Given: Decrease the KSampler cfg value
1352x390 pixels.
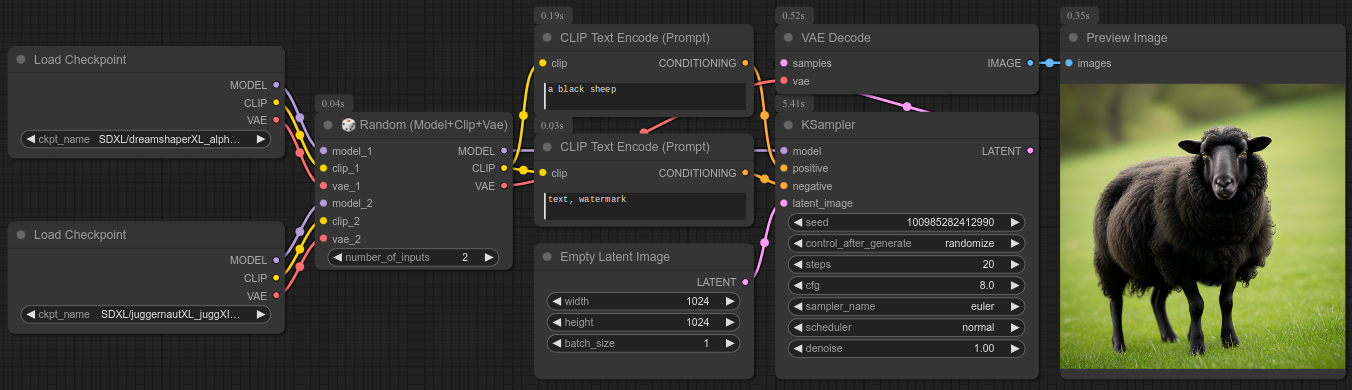Looking at the screenshot, I should [797, 285].
